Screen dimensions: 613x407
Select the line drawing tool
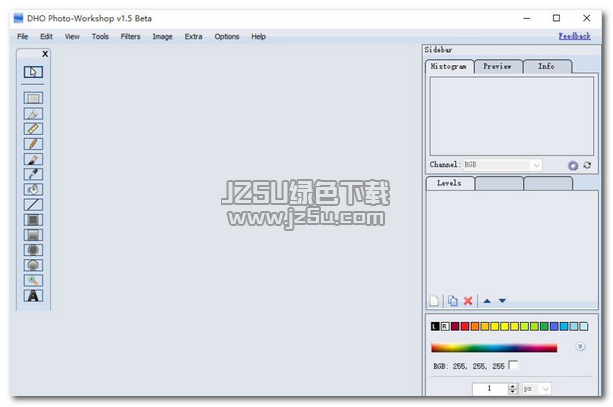click(33, 204)
